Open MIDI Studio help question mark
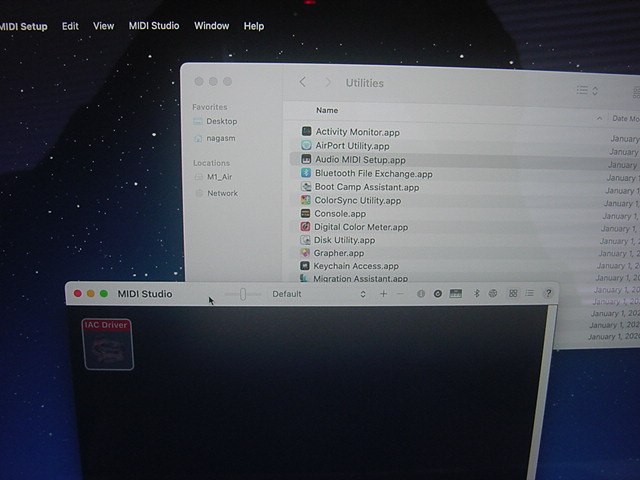Image resolution: width=640 pixels, height=480 pixels. pyautogui.click(x=549, y=293)
